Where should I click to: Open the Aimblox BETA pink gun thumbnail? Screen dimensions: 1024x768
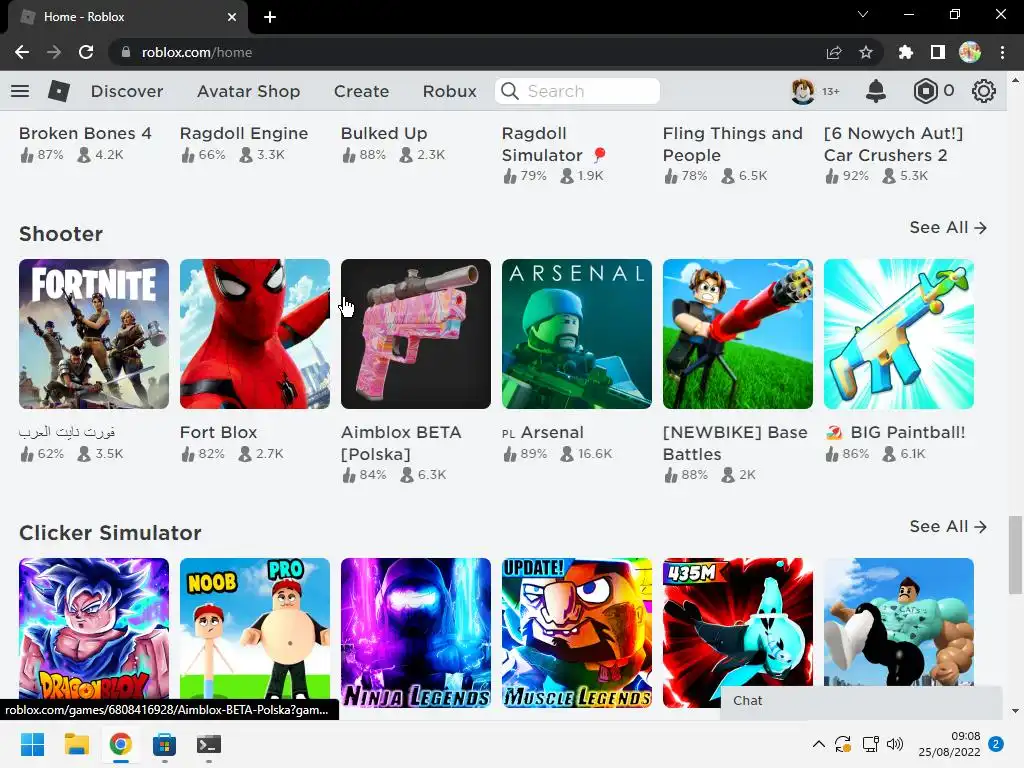pyautogui.click(x=416, y=334)
